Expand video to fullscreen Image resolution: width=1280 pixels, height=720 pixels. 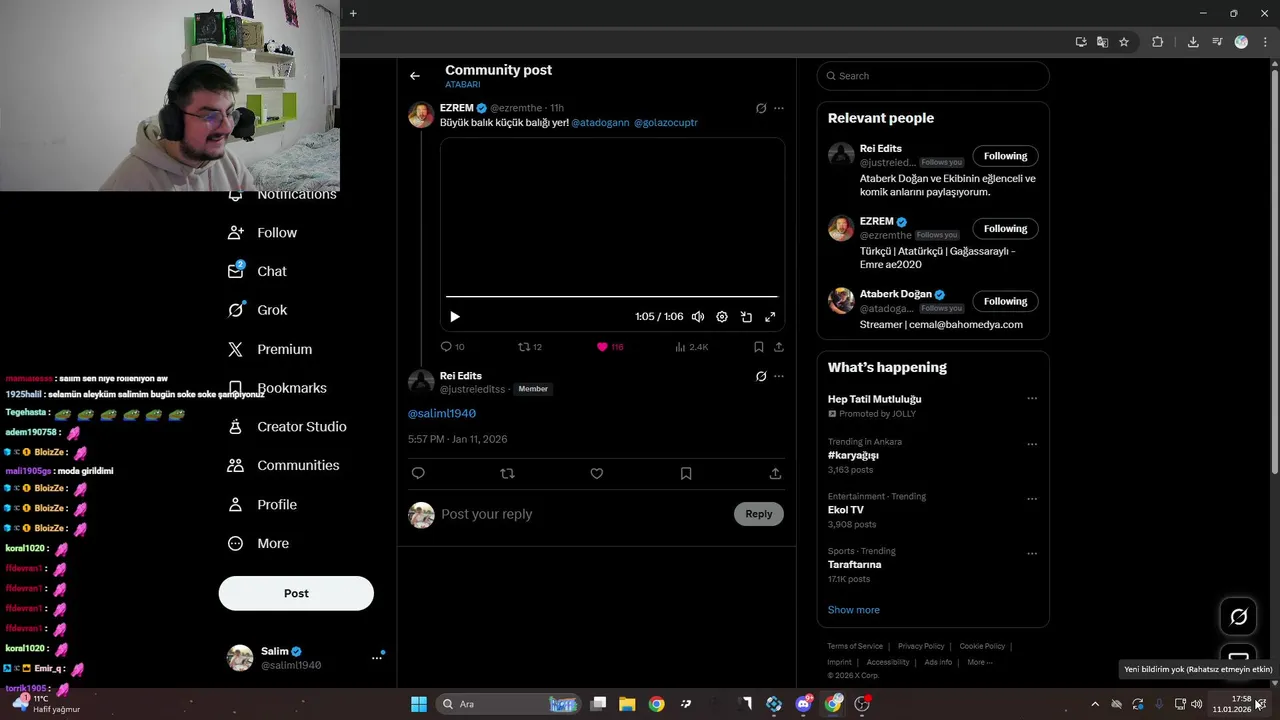[x=770, y=317]
